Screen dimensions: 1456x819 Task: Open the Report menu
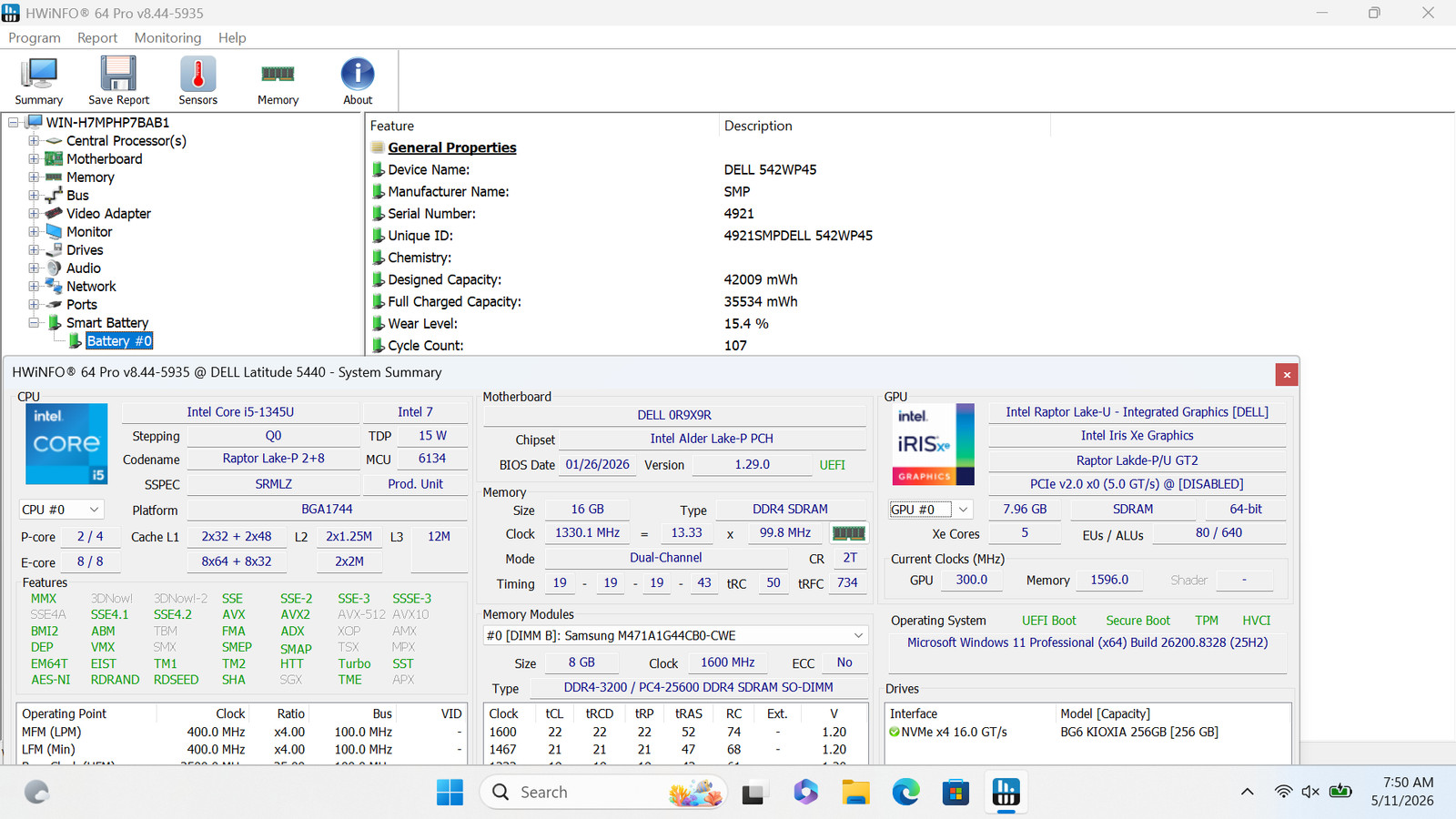coord(97,37)
